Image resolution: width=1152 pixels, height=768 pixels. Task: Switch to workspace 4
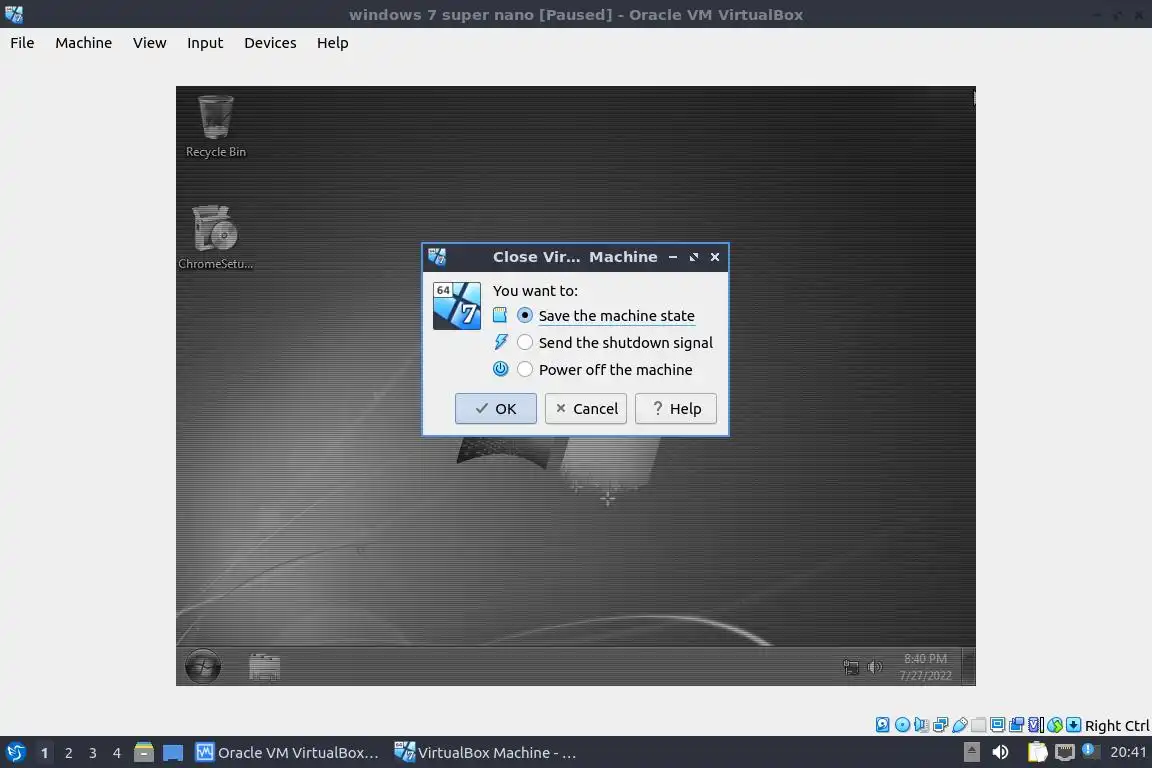point(116,753)
